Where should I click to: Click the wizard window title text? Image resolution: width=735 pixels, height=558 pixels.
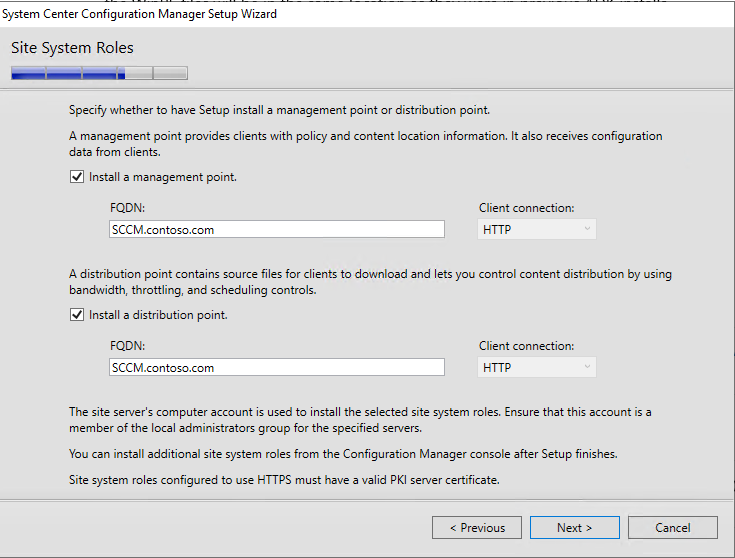click(x=139, y=14)
